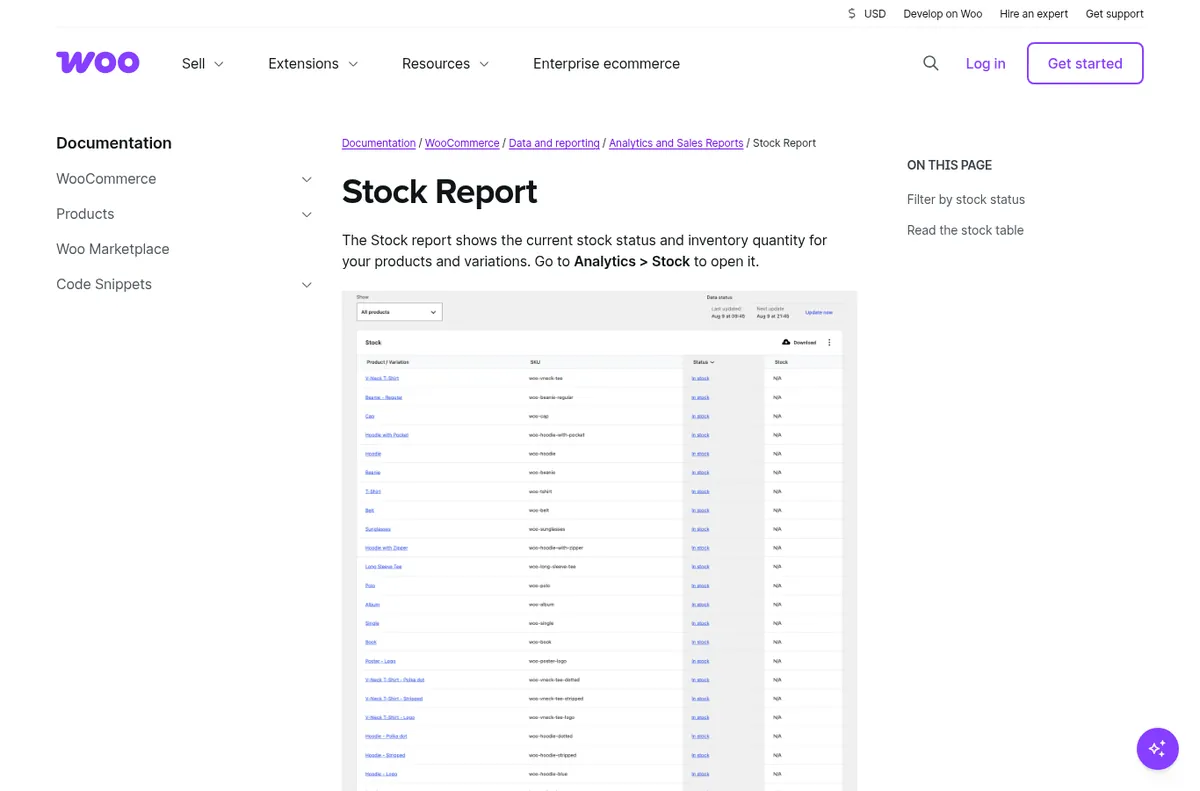The width and height of the screenshot is (1200, 791).
Task: Jump to Filter by stock status section
Action: (x=966, y=199)
